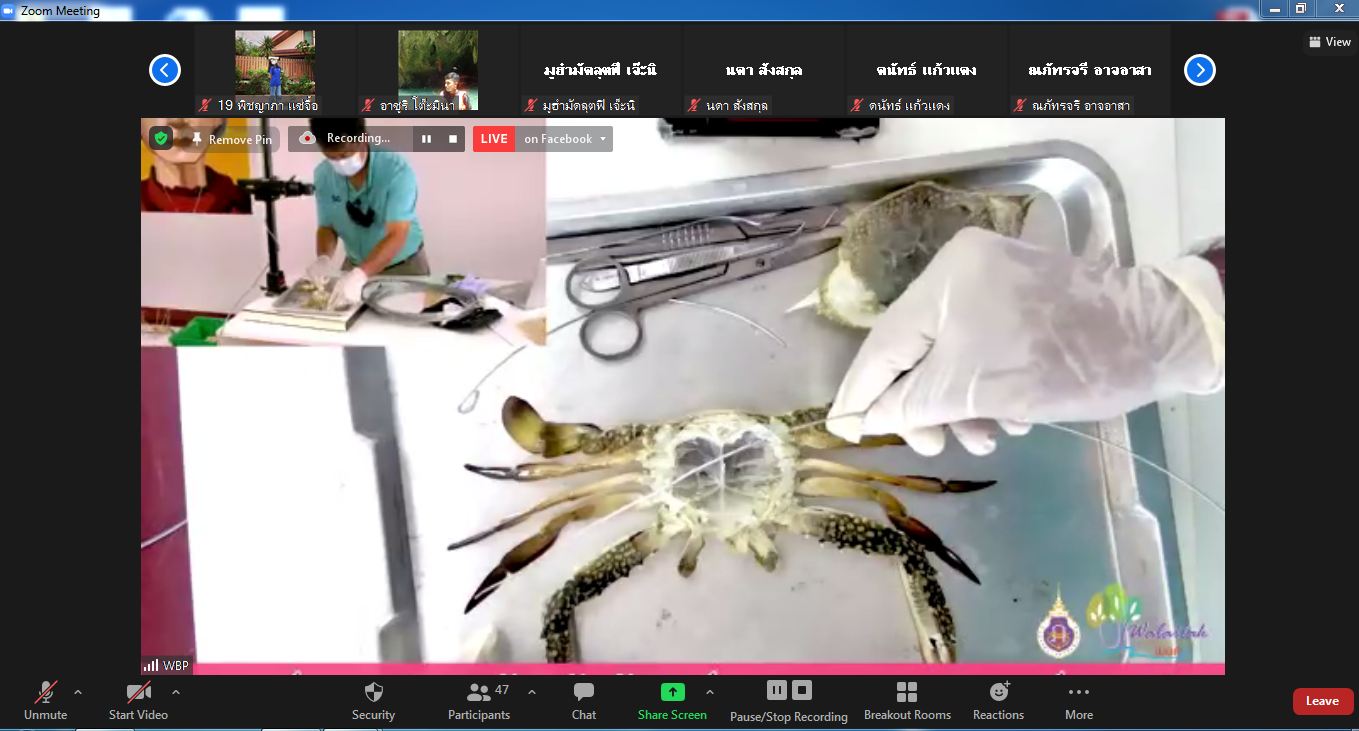Stop the recording in the top bar
The height and width of the screenshot is (731, 1359).
click(x=453, y=139)
